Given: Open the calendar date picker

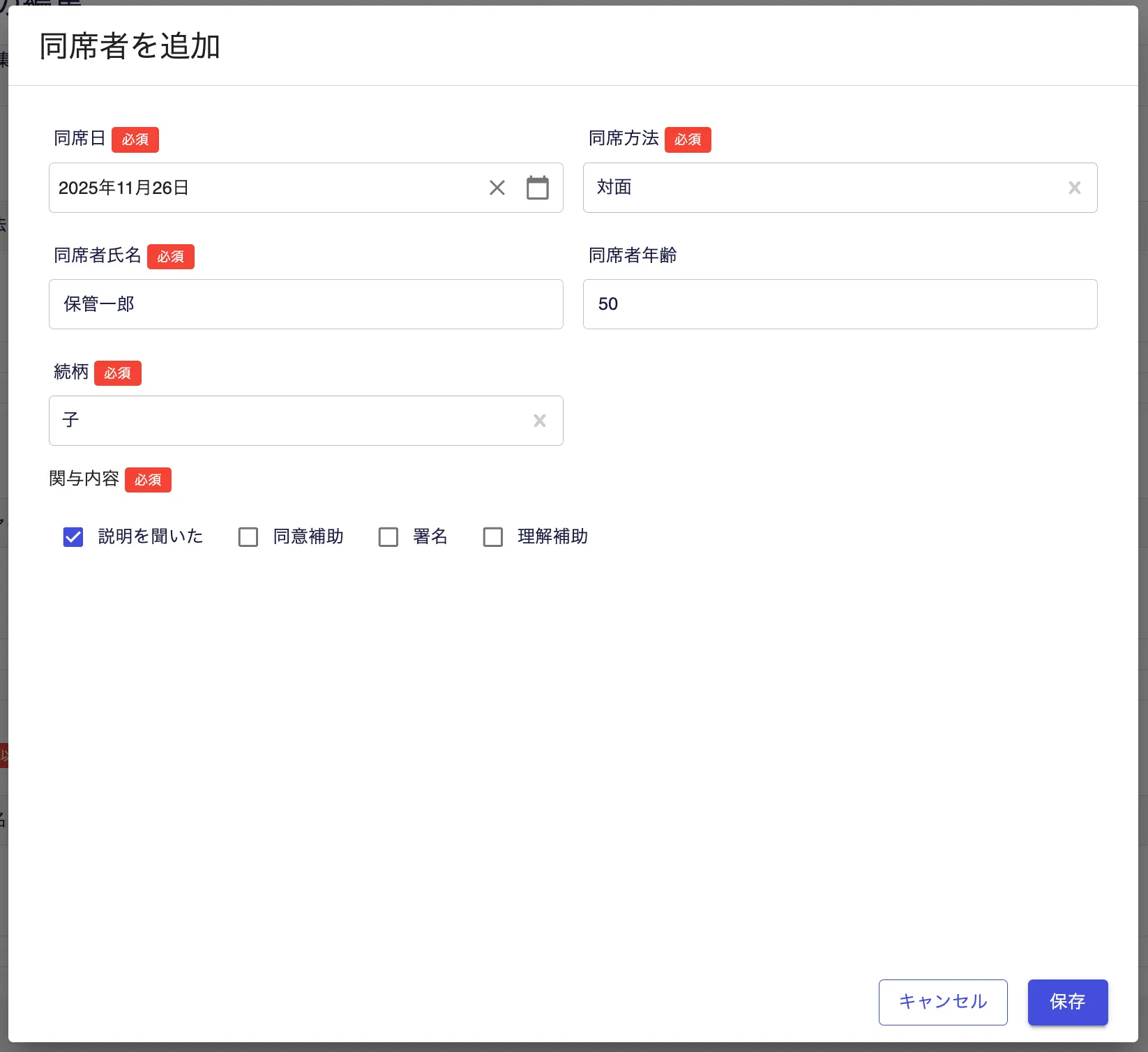Looking at the screenshot, I should pos(537,188).
